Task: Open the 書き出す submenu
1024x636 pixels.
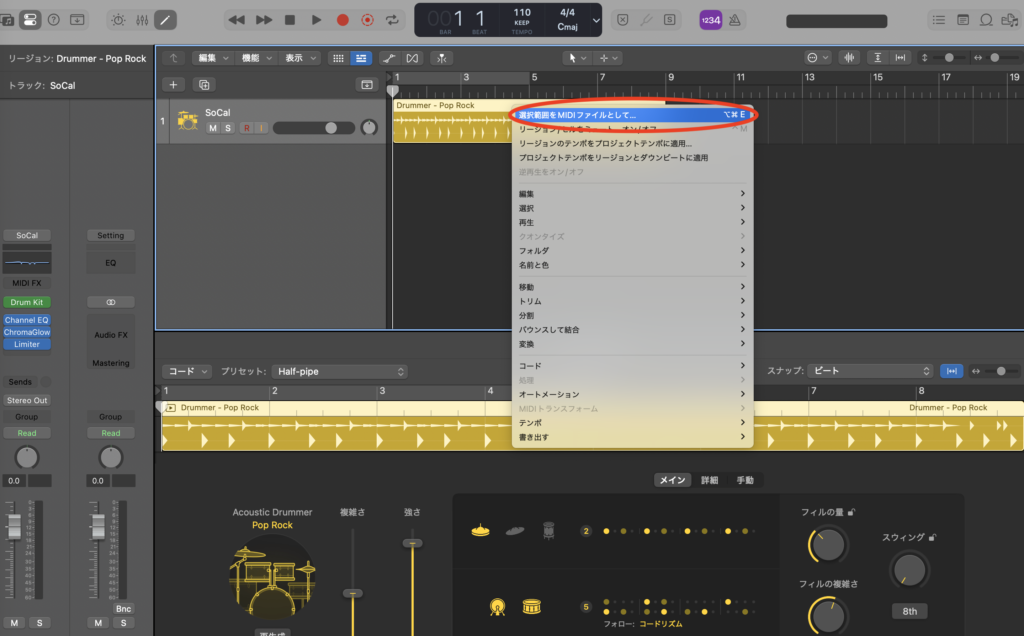Action: point(632,437)
